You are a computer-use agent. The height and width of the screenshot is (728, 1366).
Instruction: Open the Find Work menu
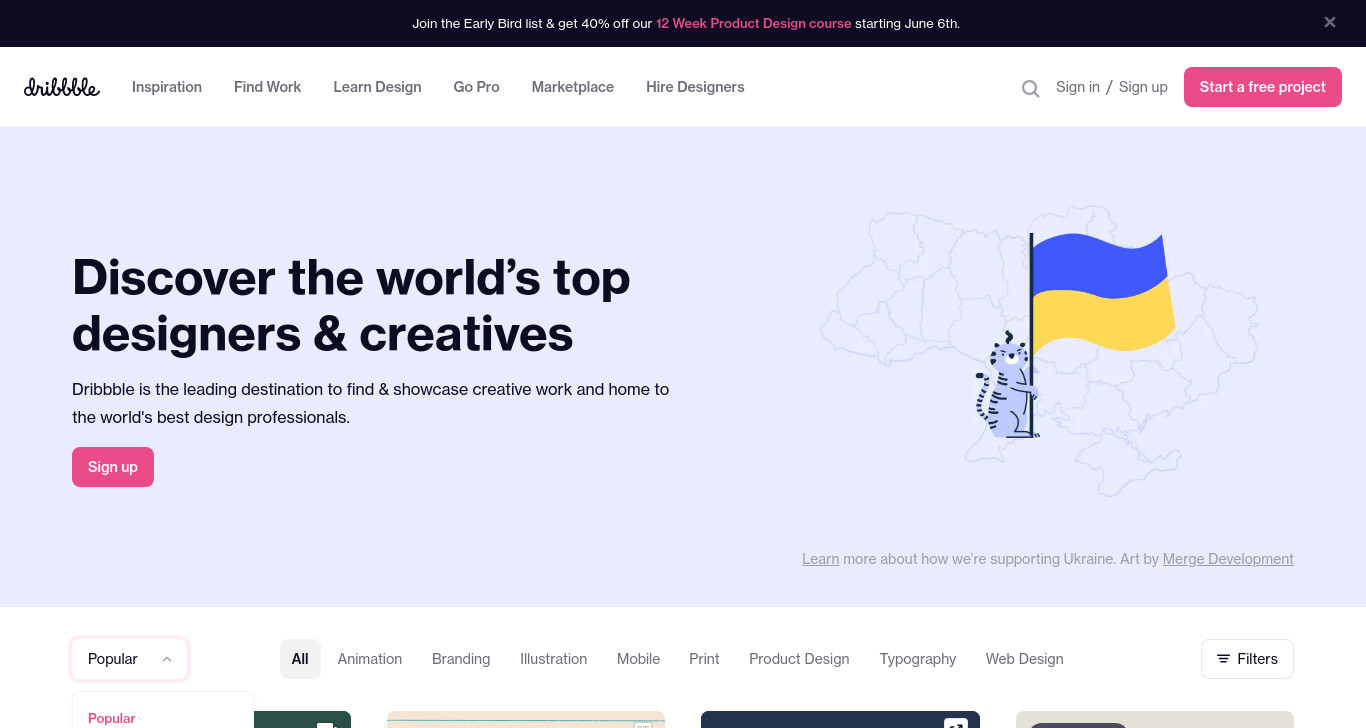(x=267, y=87)
